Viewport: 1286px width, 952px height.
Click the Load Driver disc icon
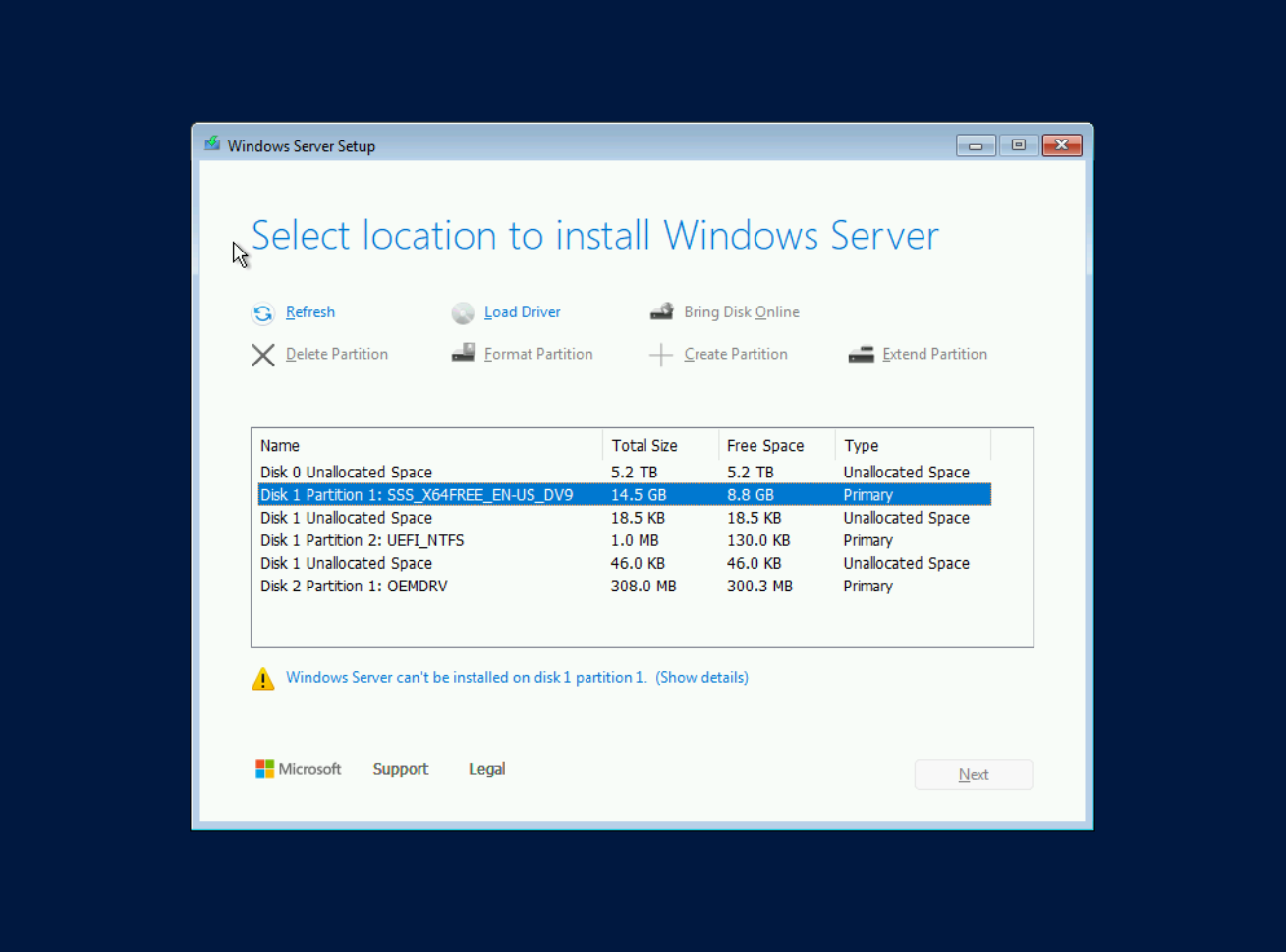pos(463,313)
